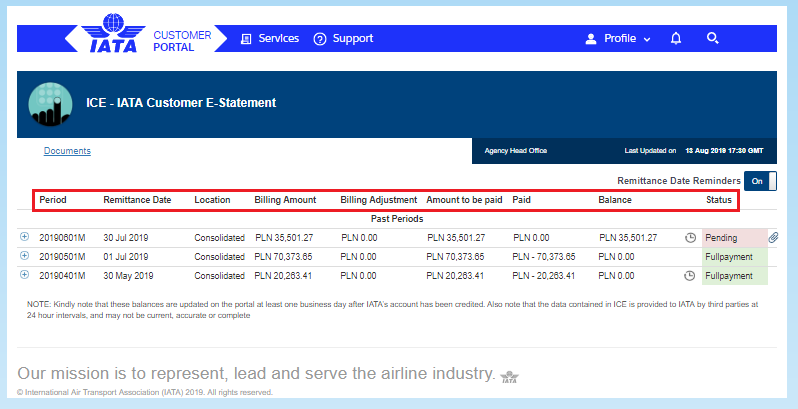
Task: Click the clock icon in 20190601M row
Action: tap(690, 238)
